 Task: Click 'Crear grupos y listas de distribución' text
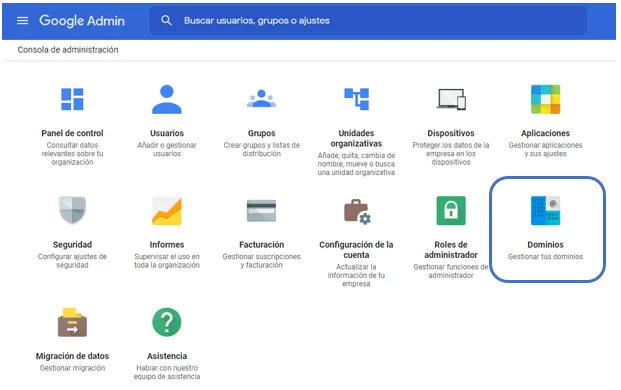(261, 149)
